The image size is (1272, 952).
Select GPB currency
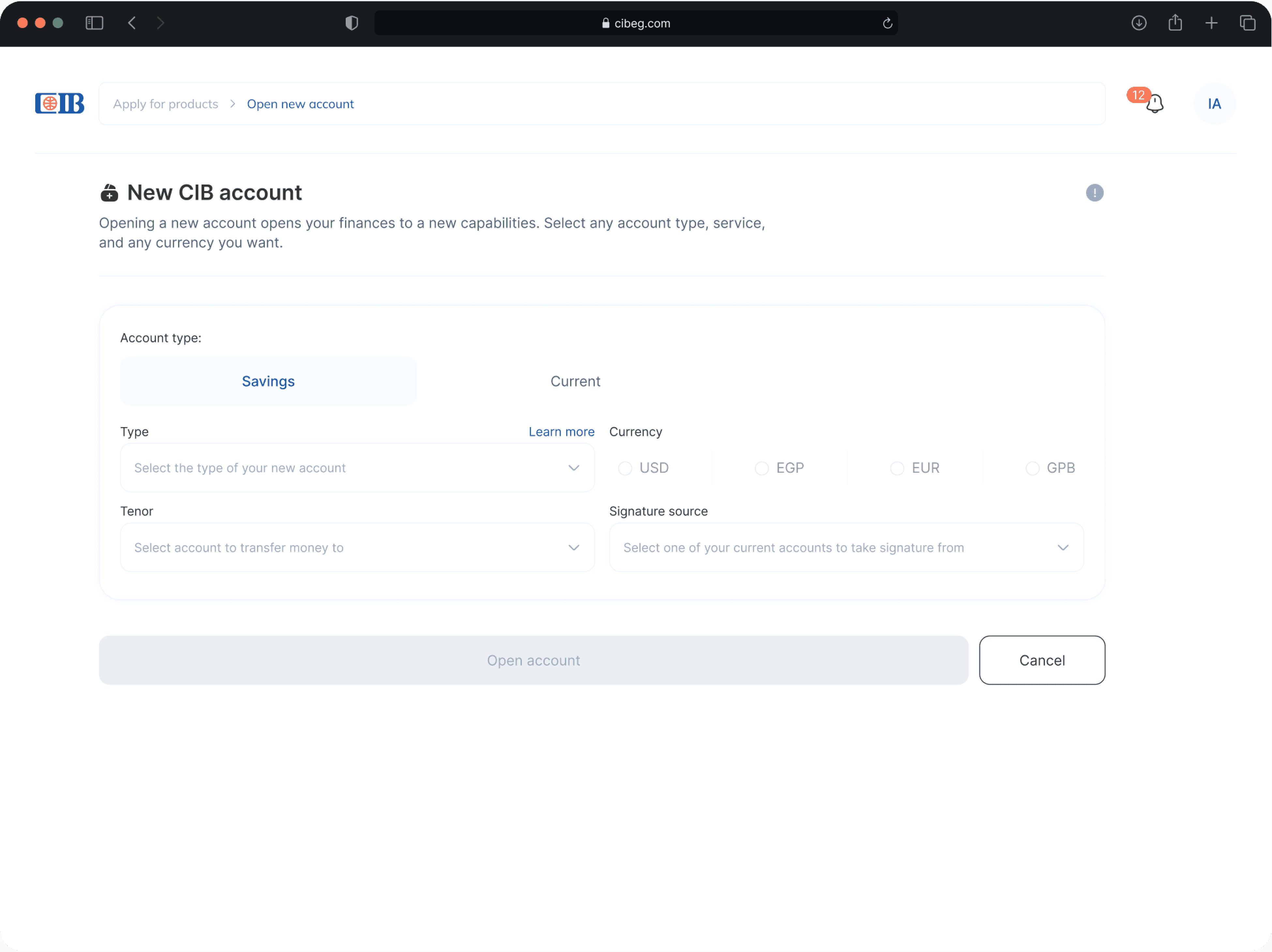pos(1050,468)
